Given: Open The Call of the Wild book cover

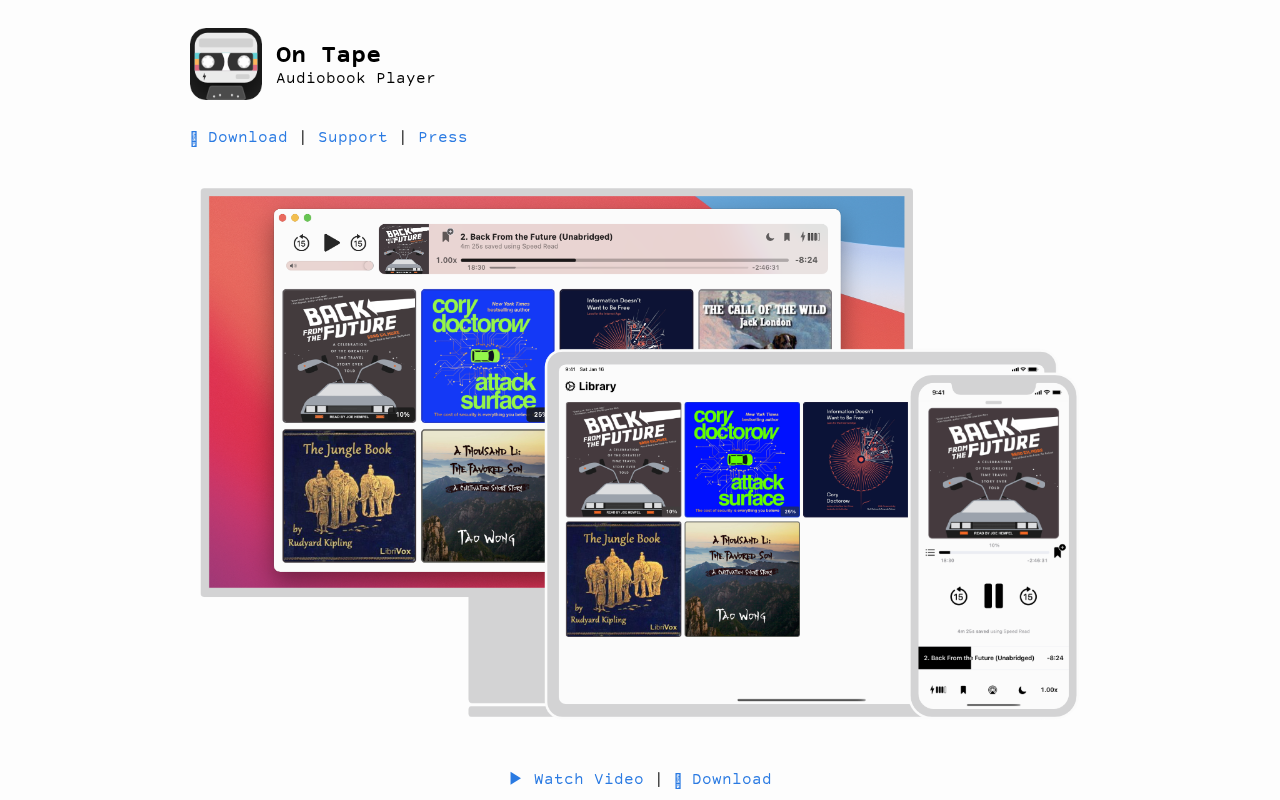Looking at the screenshot, I should click(x=765, y=320).
